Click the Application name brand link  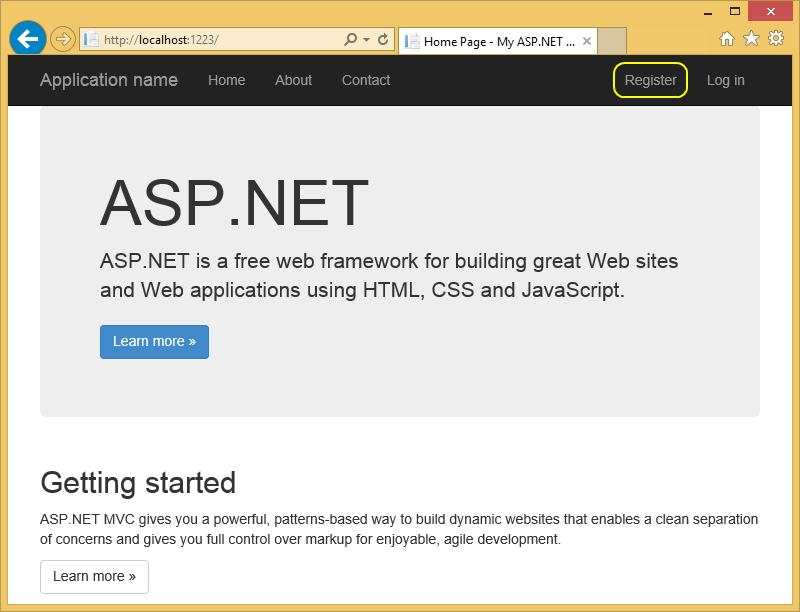[109, 80]
